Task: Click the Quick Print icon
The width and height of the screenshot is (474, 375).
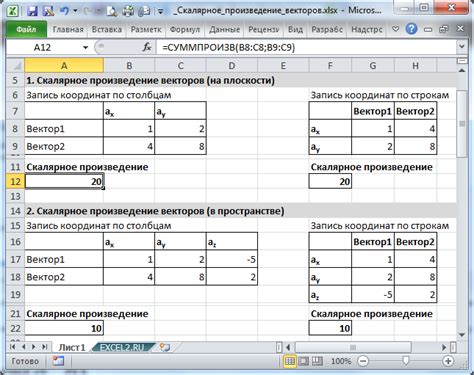Action: pyautogui.click(x=128, y=11)
